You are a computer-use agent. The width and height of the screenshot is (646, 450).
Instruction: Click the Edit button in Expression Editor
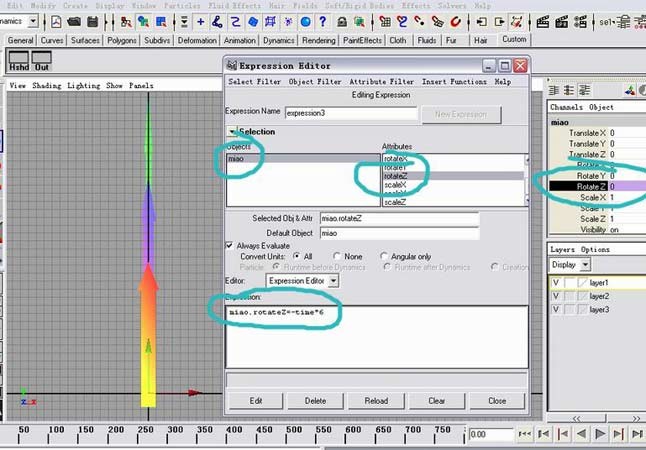tap(256, 401)
